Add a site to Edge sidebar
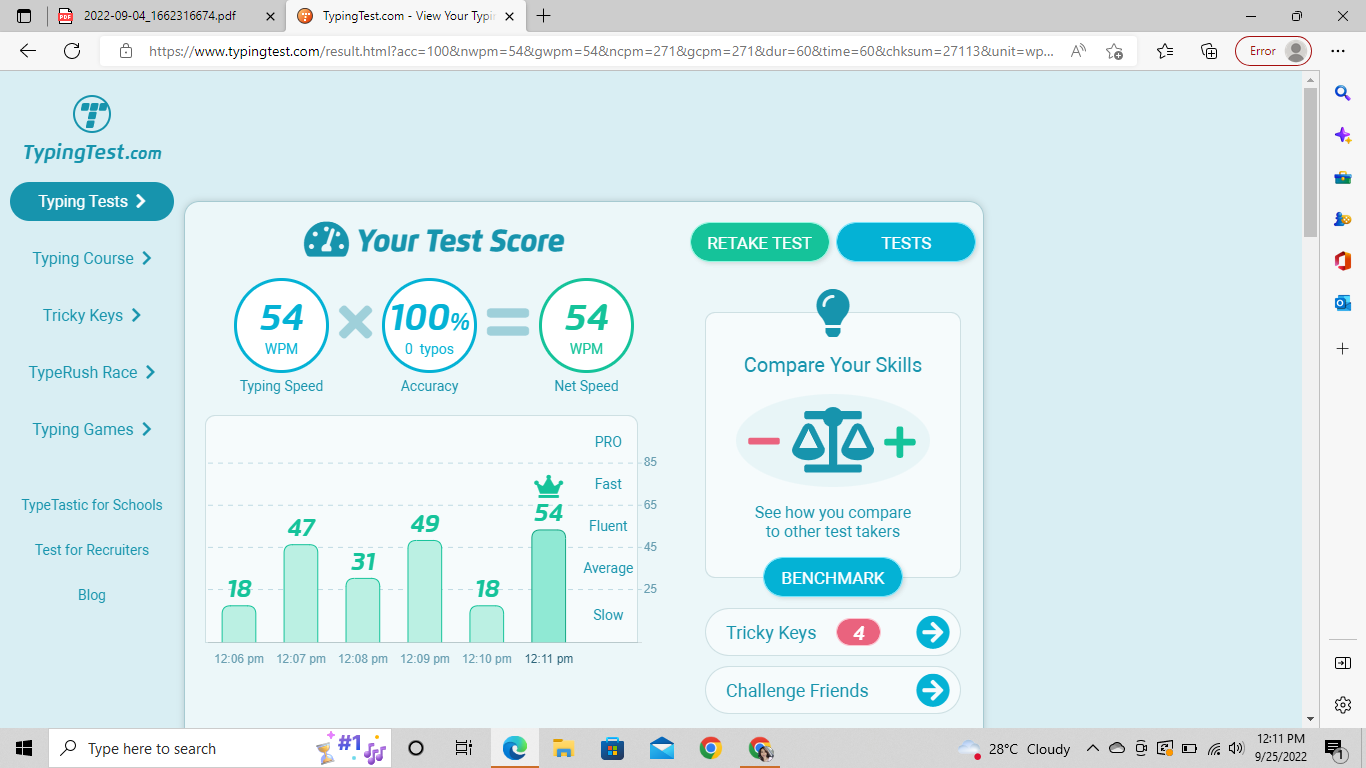 pos(1343,348)
